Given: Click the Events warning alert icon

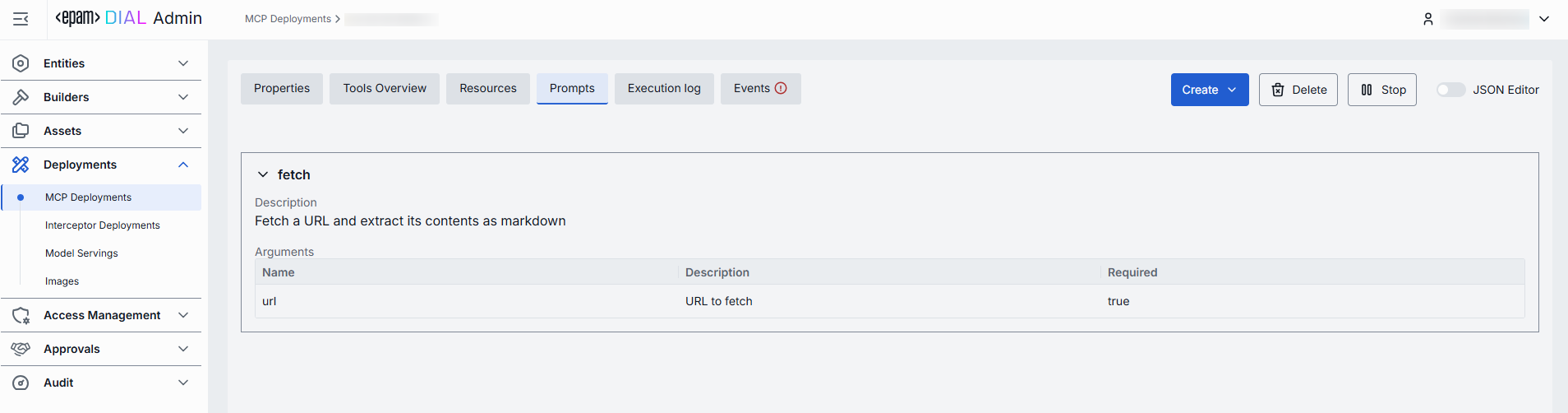Looking at the screenshot, I should tap(781, 88).
